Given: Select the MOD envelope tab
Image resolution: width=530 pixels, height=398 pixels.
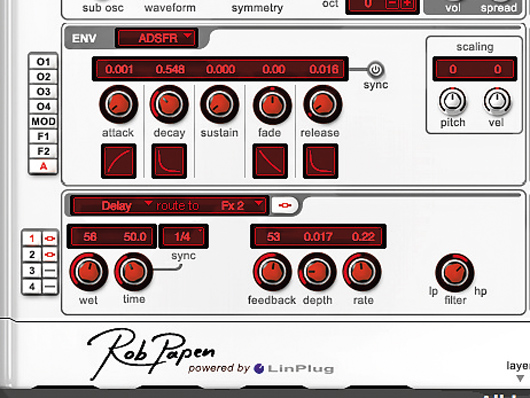Looking at the screenshot, I should (x=43, y=121).
